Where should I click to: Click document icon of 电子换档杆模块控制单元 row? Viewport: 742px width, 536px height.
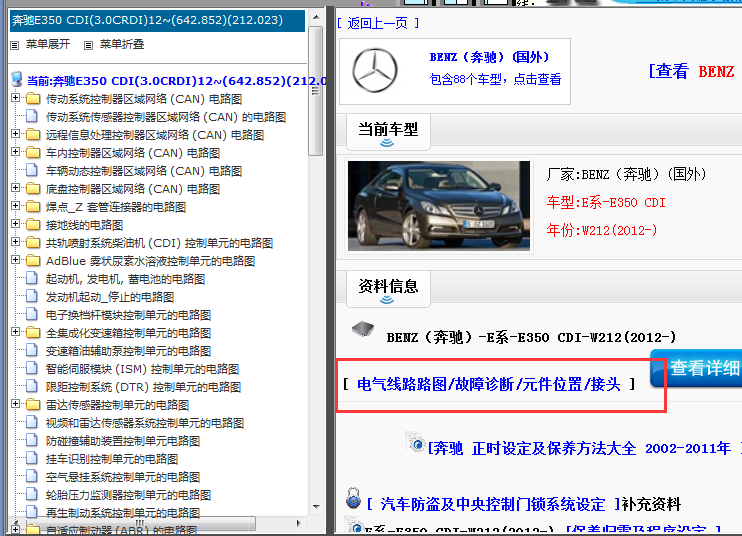pyautogui.click(x=32, y=314)
